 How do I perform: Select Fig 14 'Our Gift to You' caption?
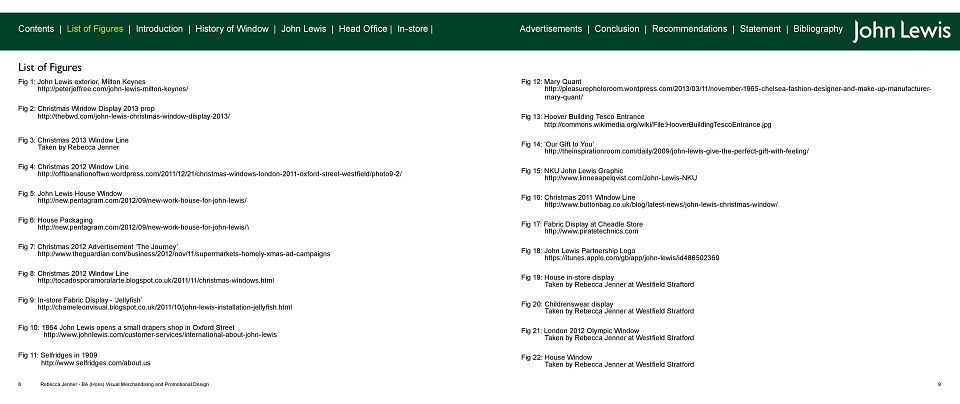tap(558, 144)
